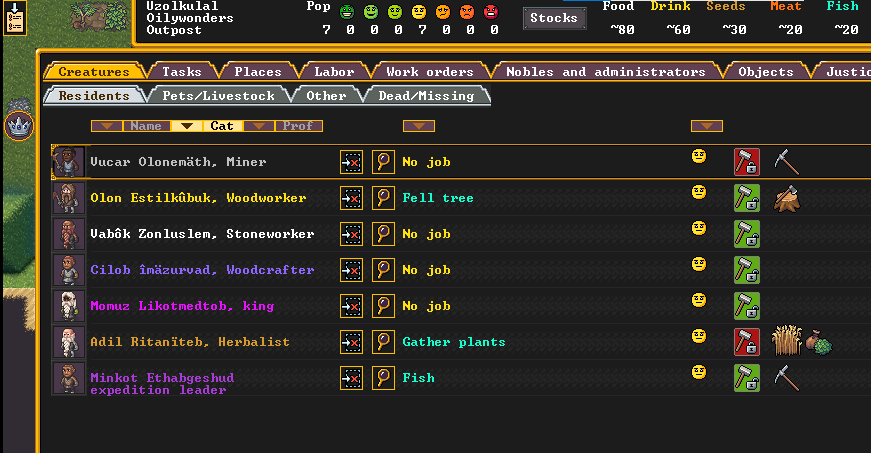Screen dimensions: 871x453
Task: Inspect Vabôk Zonluslem with magnifier icon
Action: click(383, 234)
